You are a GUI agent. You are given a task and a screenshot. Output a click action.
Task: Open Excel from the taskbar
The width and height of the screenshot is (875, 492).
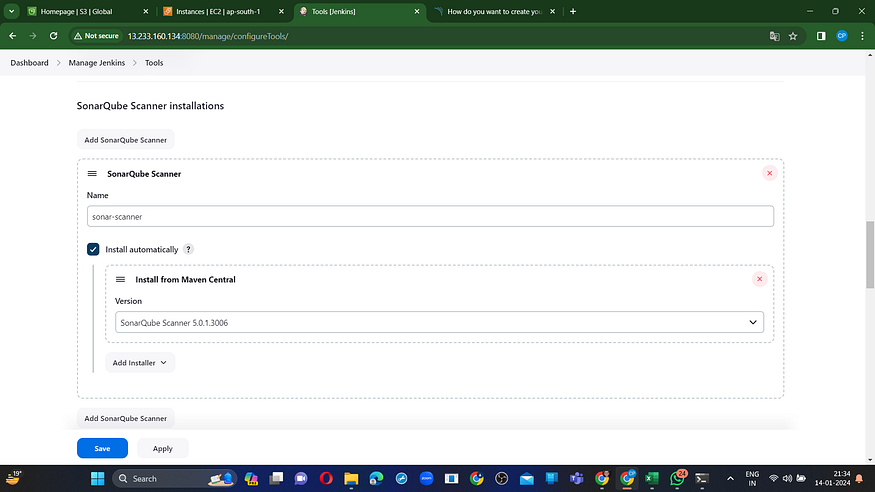[652, 479]
